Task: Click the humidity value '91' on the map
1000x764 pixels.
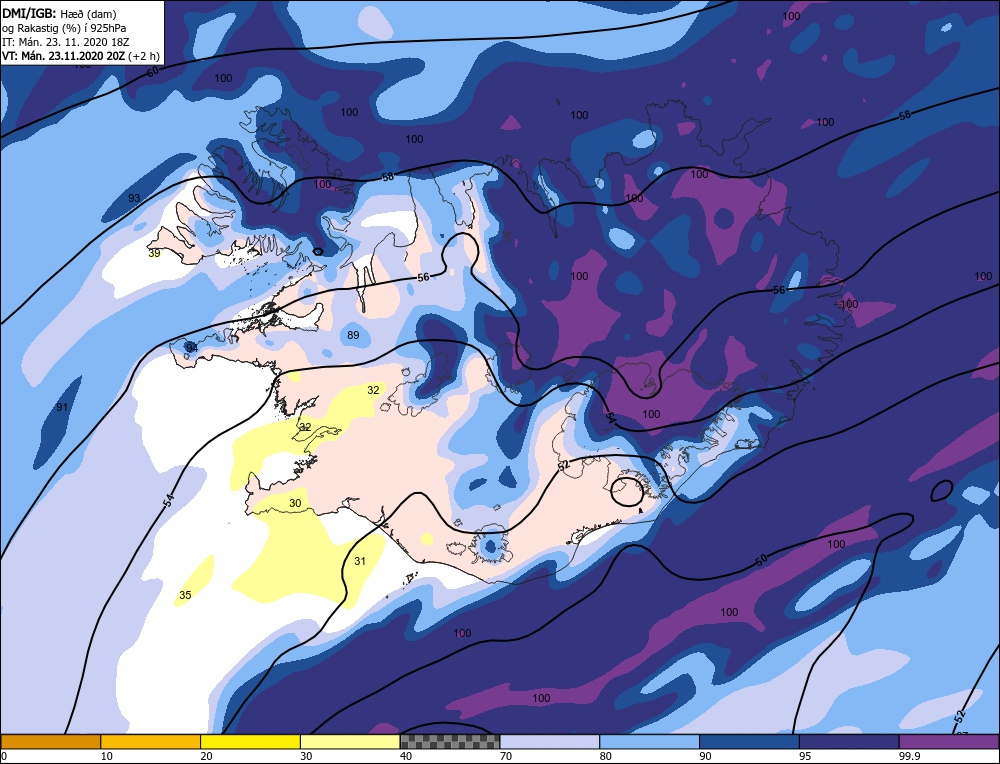Action: (62, 407)
